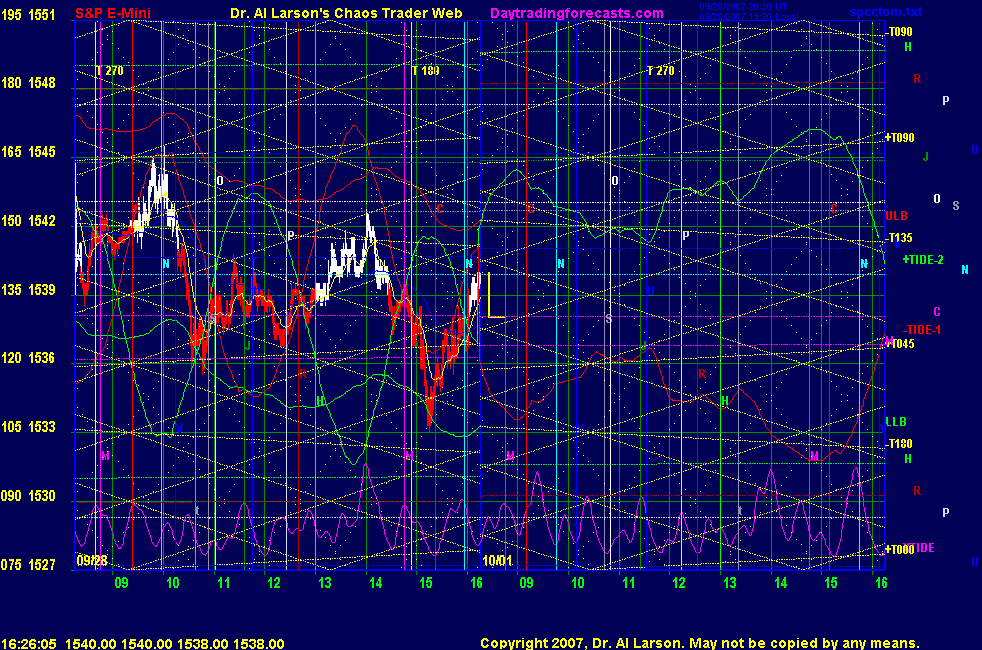Click the "150 1542" price axis label
982x650 pixels.
pos(28,221)
